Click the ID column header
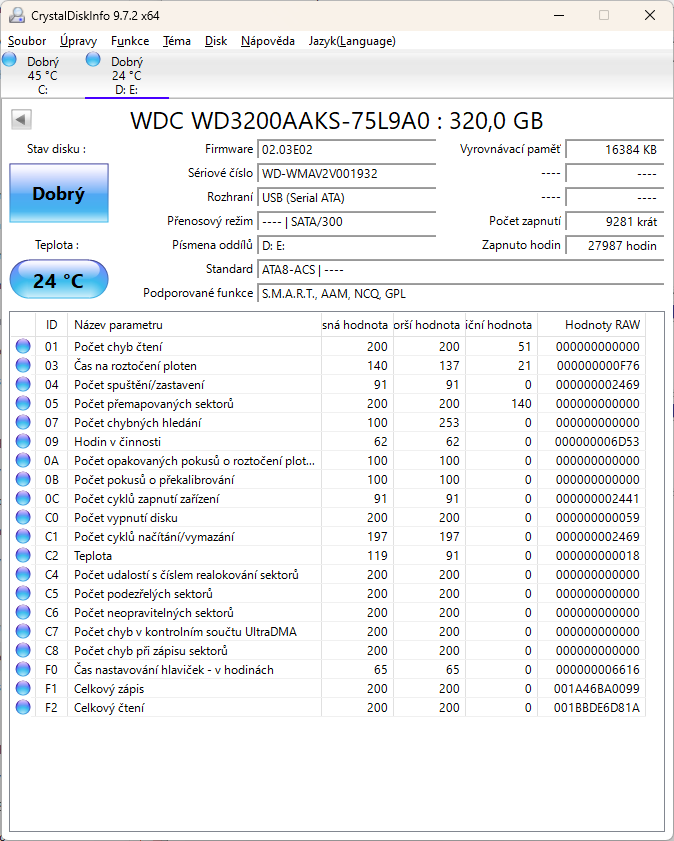674x841 pixels. (x=51, y=324)
